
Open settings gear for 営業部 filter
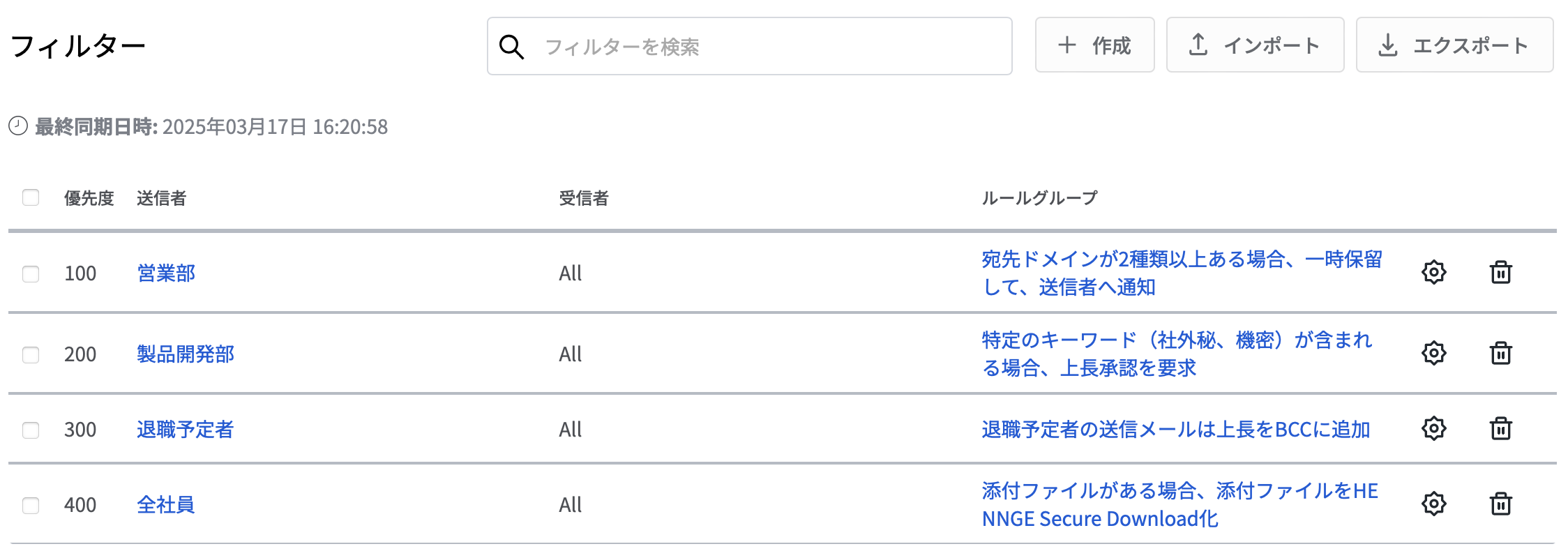[1433, 272]
